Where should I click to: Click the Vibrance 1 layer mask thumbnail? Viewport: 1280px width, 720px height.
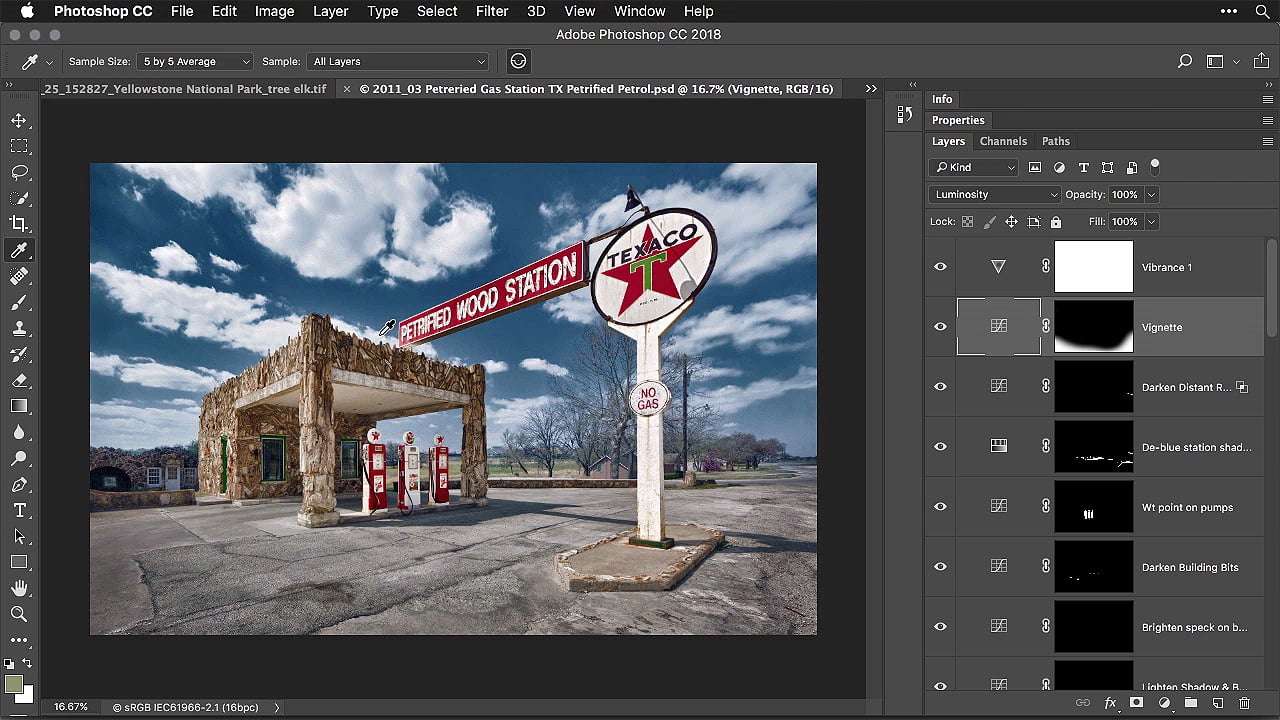(1094, 267)
